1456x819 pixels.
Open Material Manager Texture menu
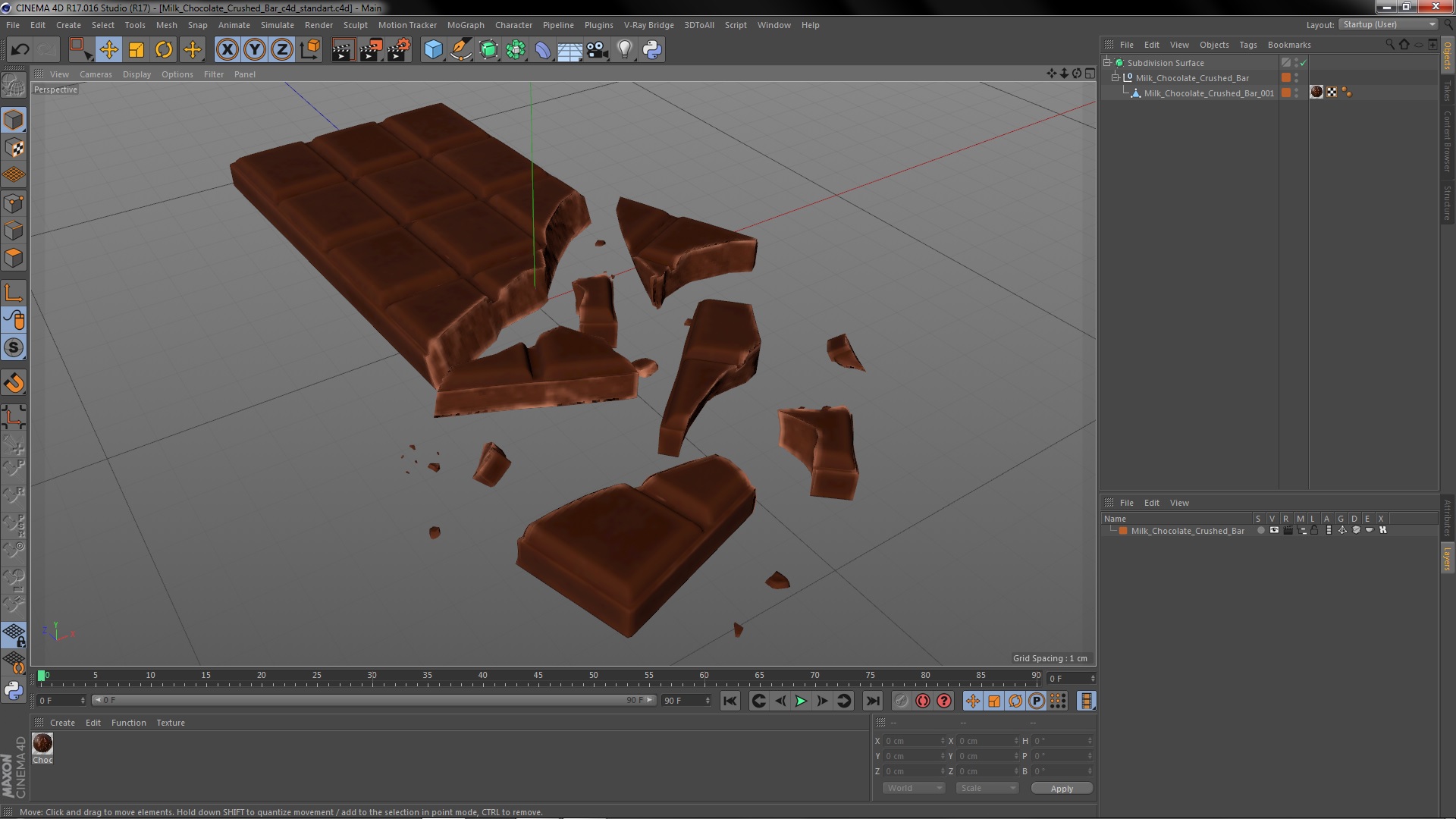point(170,723)
